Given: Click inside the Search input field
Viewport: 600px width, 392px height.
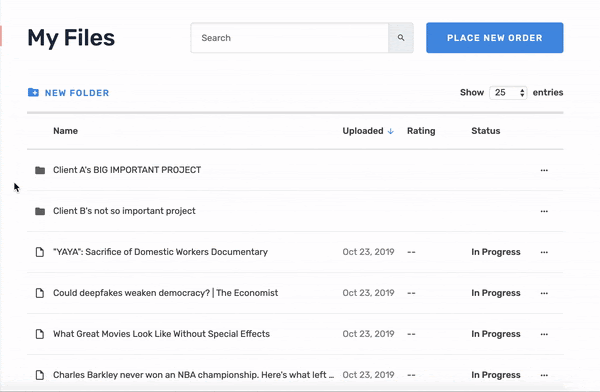Looking at the screenshot, I should point(290,38).
